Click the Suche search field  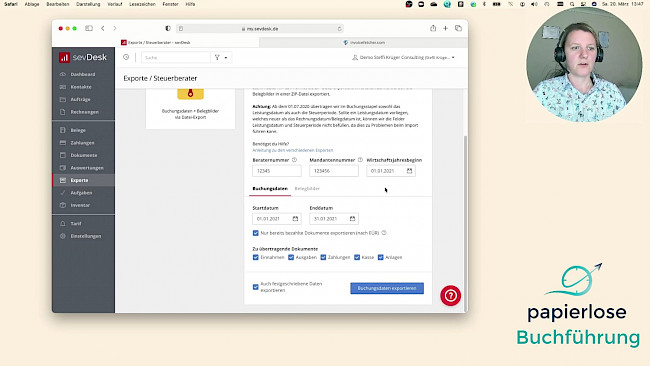[x=176, y=58]
